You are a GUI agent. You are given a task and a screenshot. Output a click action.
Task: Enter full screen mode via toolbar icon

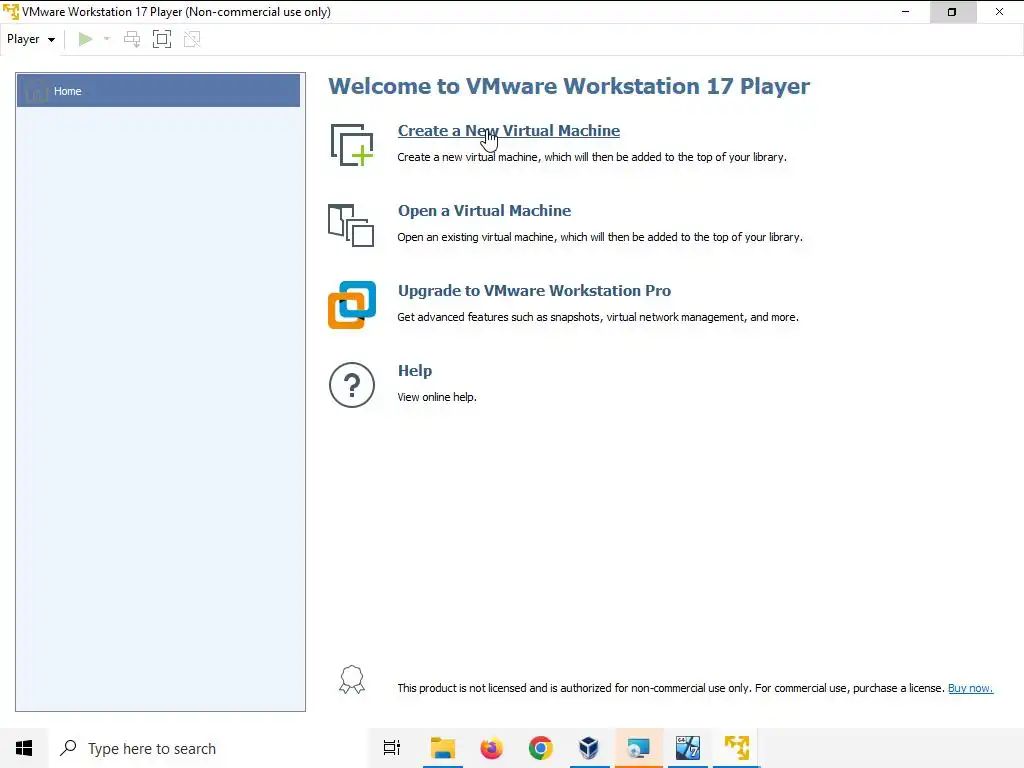tap(162, 39)
